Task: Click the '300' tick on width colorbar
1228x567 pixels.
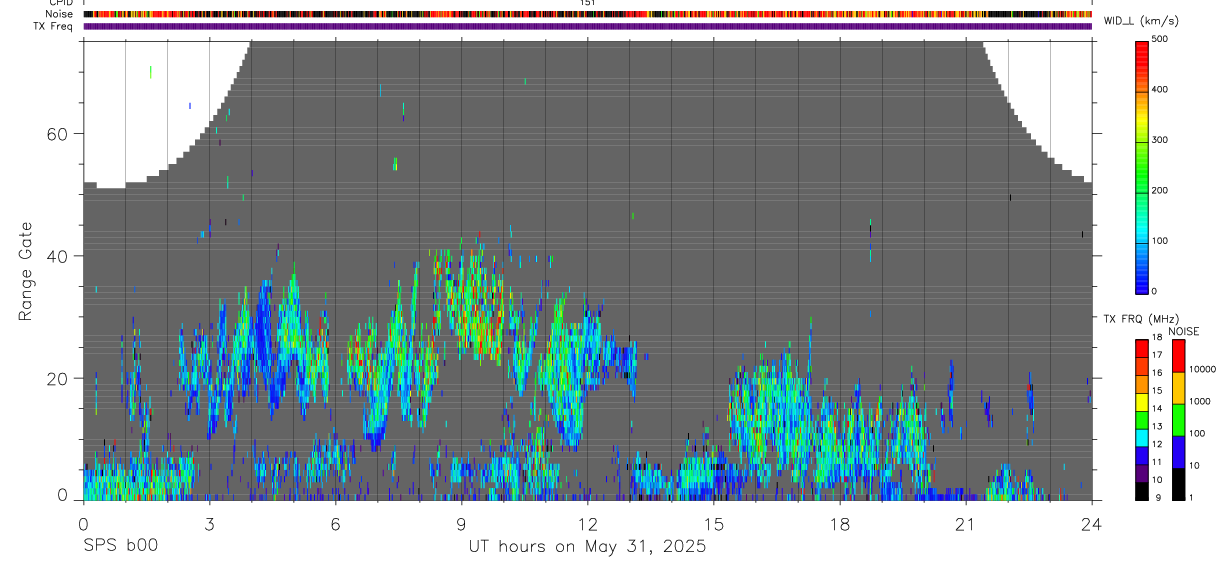Action: click(1160, 140)
